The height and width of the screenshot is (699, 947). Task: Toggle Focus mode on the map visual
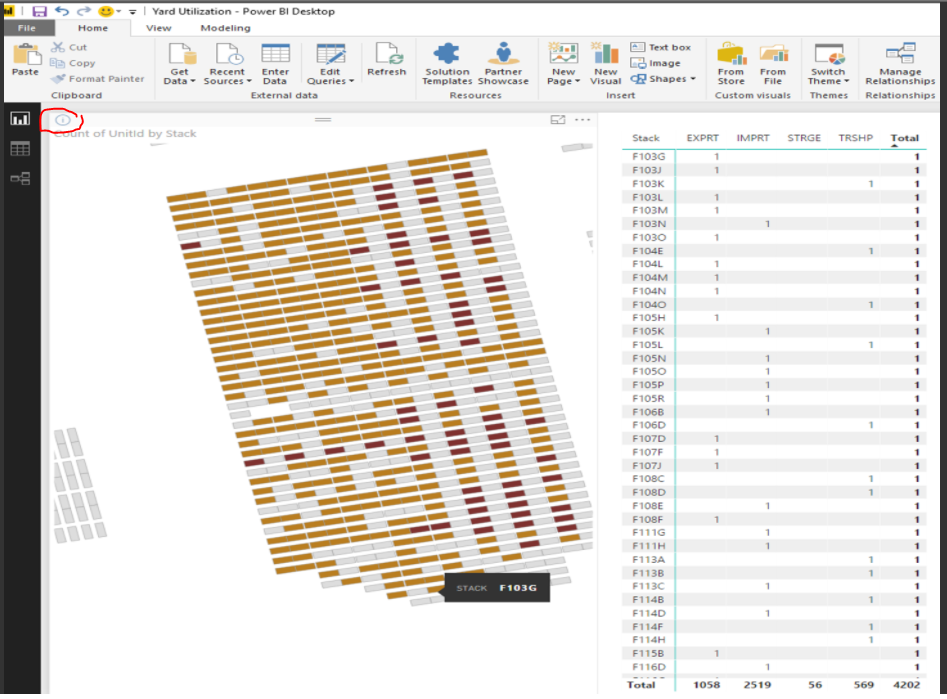coord(558,120)
